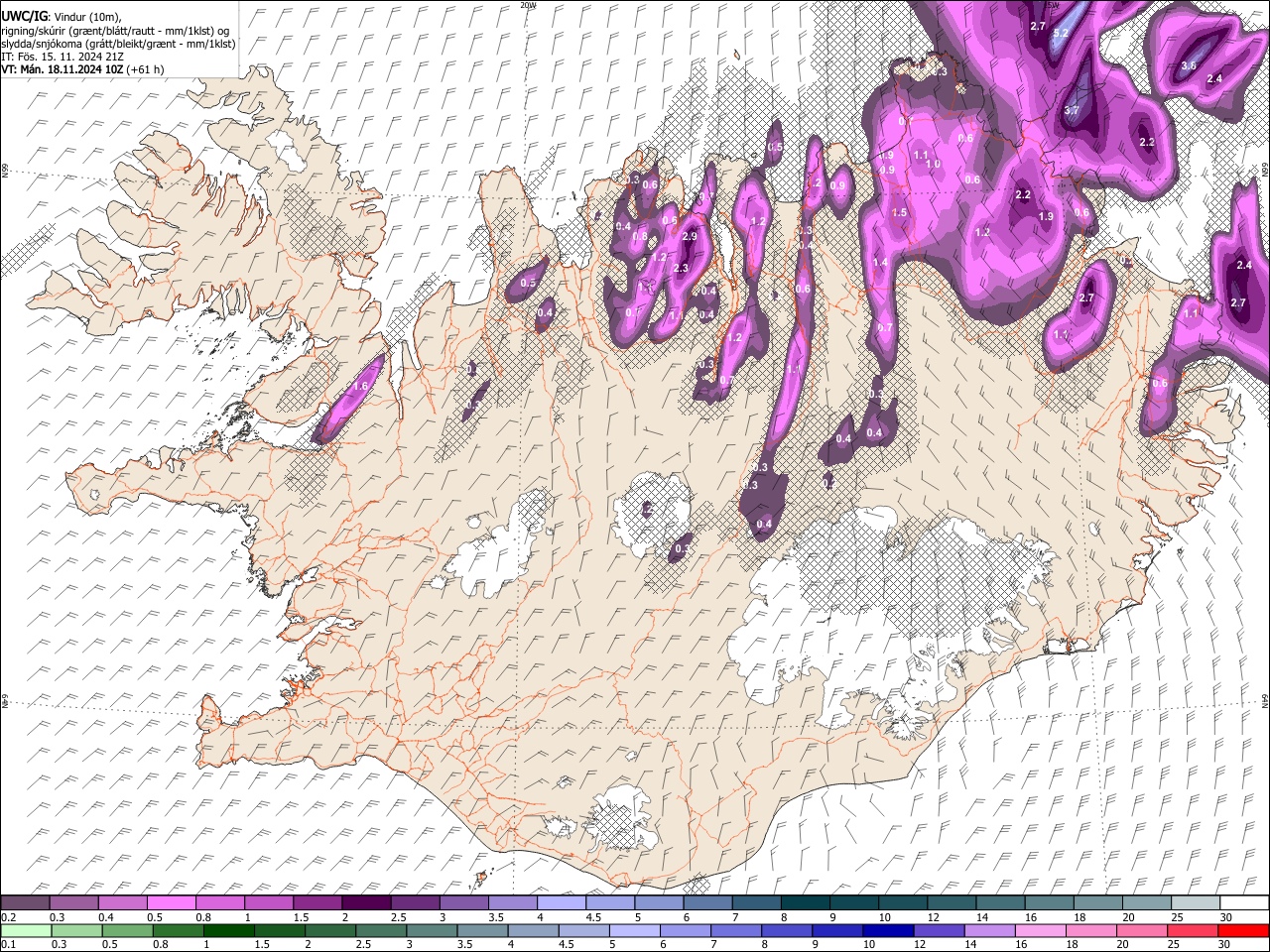The width and height of the screenshot is (1270, 952).
Task: Click the 1.0 snowfall value on the map
Action: click(x=933, y=165)
